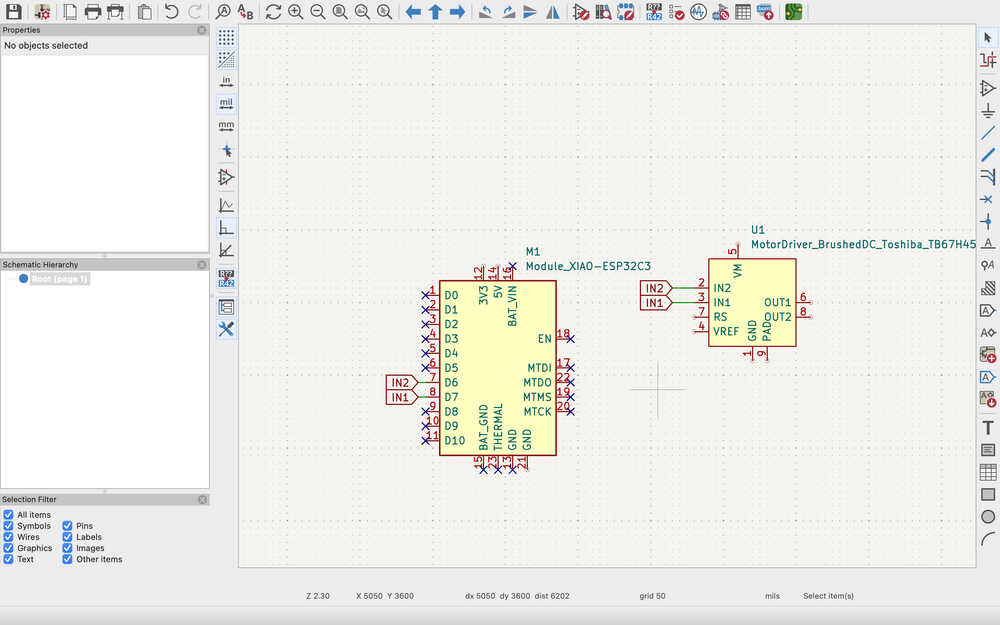The height and width of the screenshot is (625, 1000).
Task: Uncheck Wires in the Selection Filter
Action: pos(8,537)
